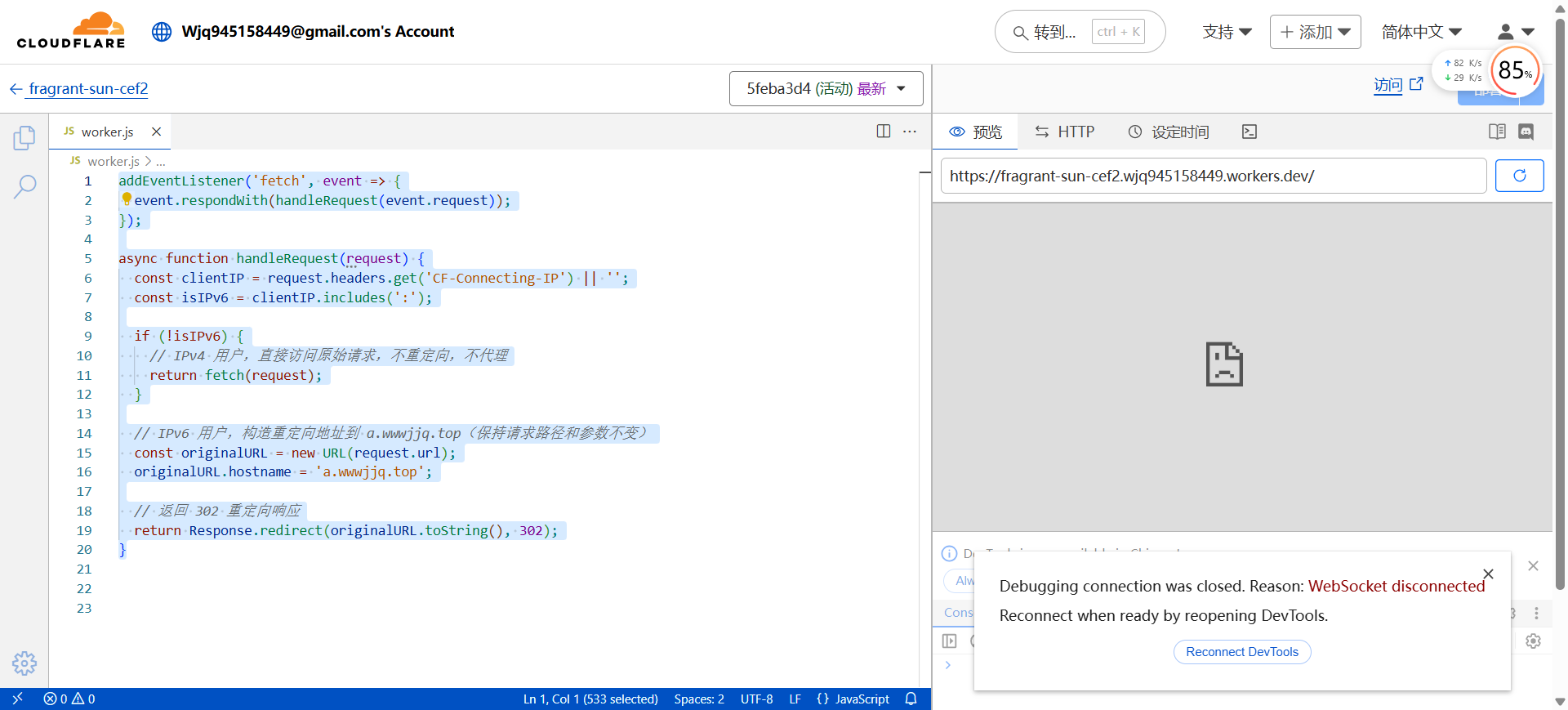Open the 支持 support dropdown
This screenshot has height=710, width=1568.
coord(1227,32)
